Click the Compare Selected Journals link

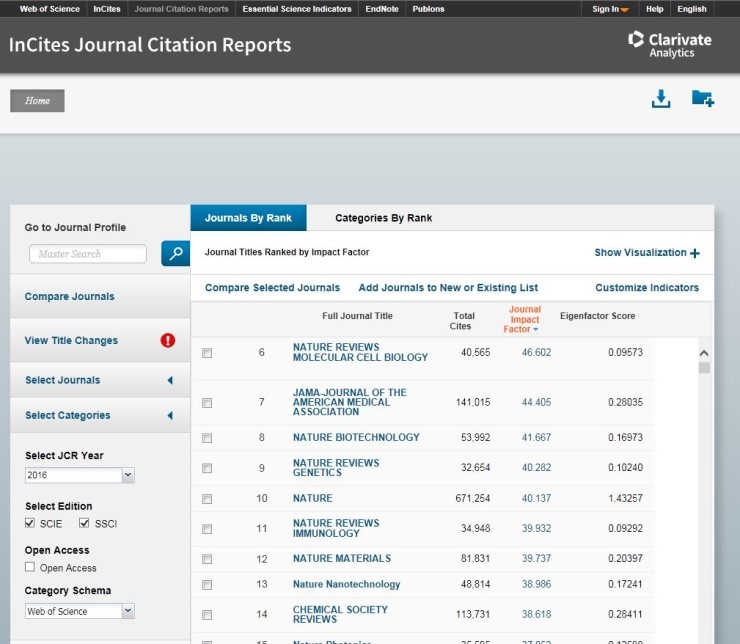coord(272,288)
